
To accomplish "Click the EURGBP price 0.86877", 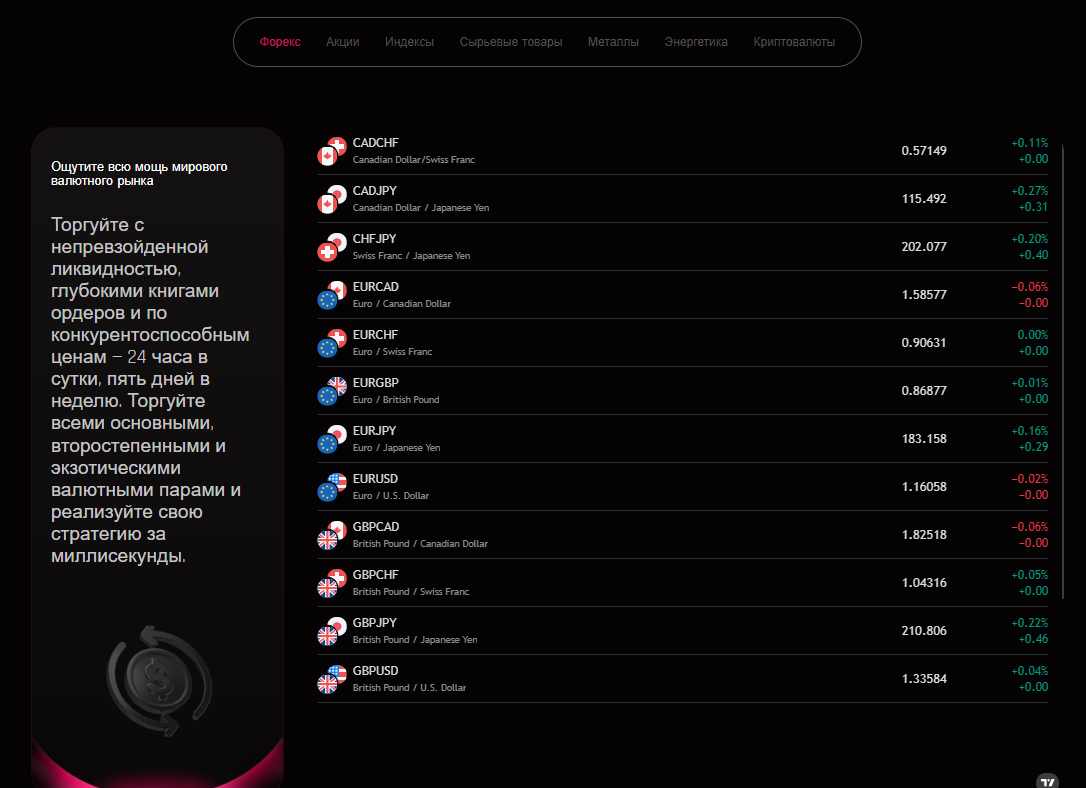I will click(x=924, y=391).
